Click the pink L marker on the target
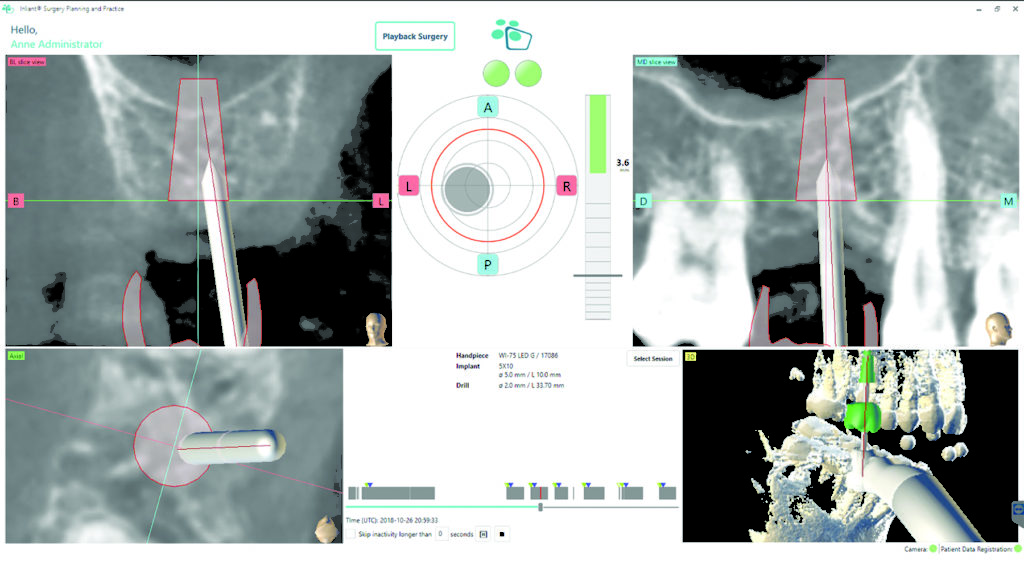1024x563 pixels. [409, 186]
